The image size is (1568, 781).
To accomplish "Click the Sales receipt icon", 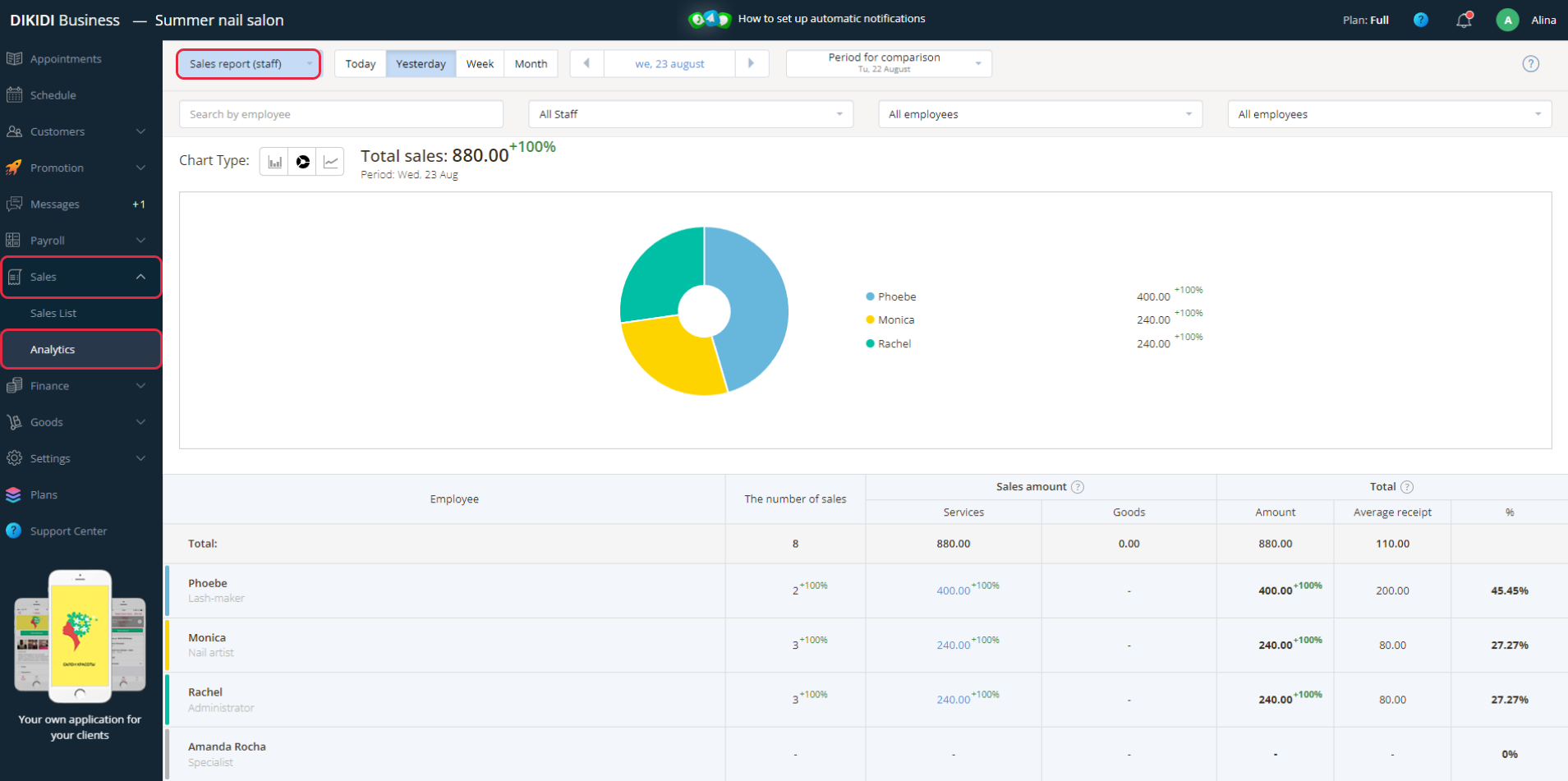I will pyautogui.click(x=14, y=277).
